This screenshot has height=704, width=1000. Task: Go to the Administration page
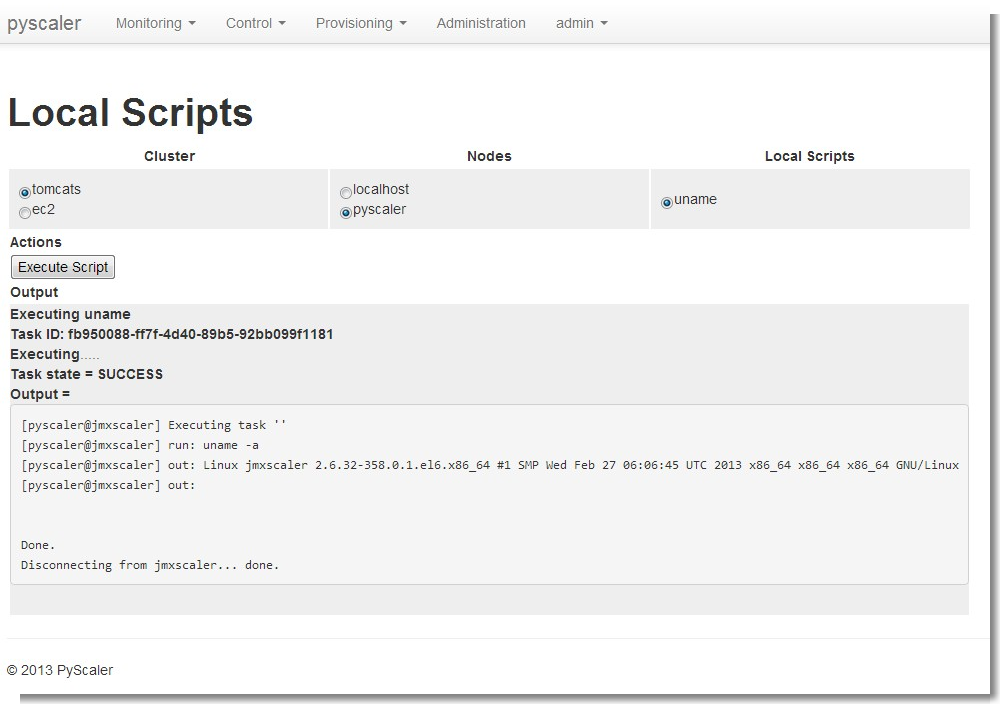tap(481, 23)
